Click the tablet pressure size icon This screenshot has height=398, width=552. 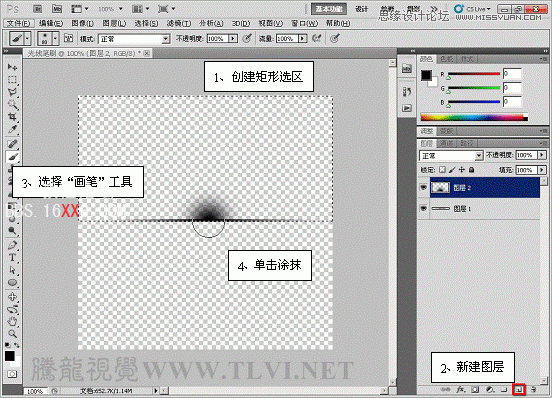point(335,38)
